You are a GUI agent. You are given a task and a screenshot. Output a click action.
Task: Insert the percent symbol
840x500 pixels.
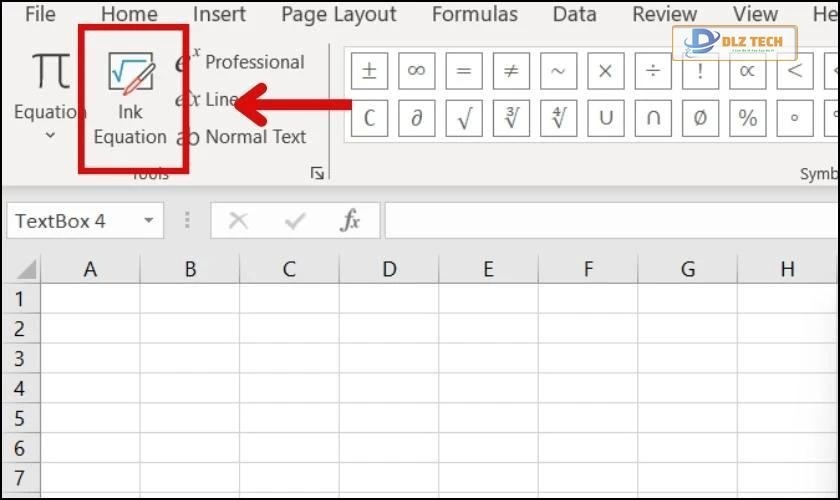(x=748, y=118)
